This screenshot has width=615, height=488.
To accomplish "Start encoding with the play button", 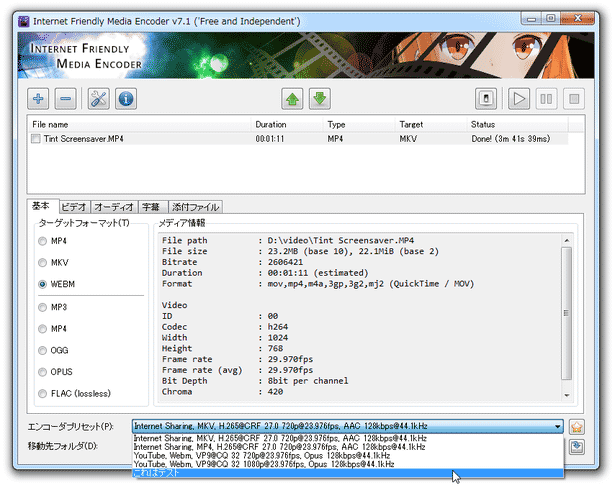I will (x=519, y=98).
